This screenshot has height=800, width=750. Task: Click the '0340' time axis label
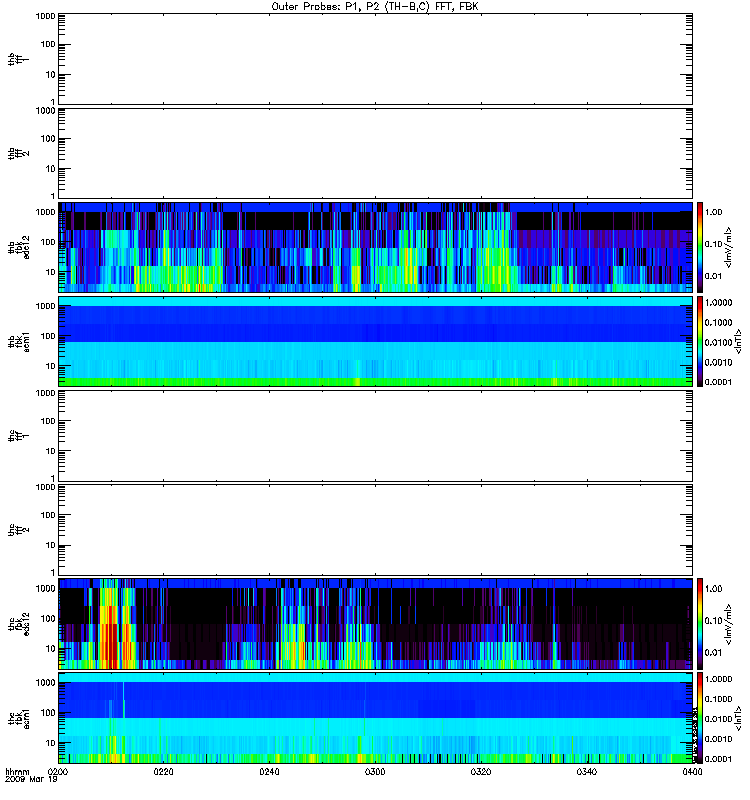click(587, 771)
